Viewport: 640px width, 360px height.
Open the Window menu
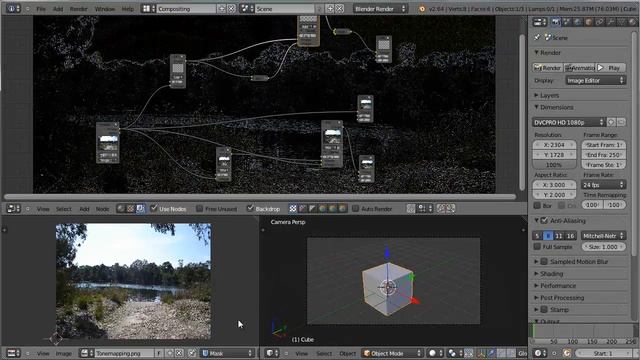click(104, 9)
